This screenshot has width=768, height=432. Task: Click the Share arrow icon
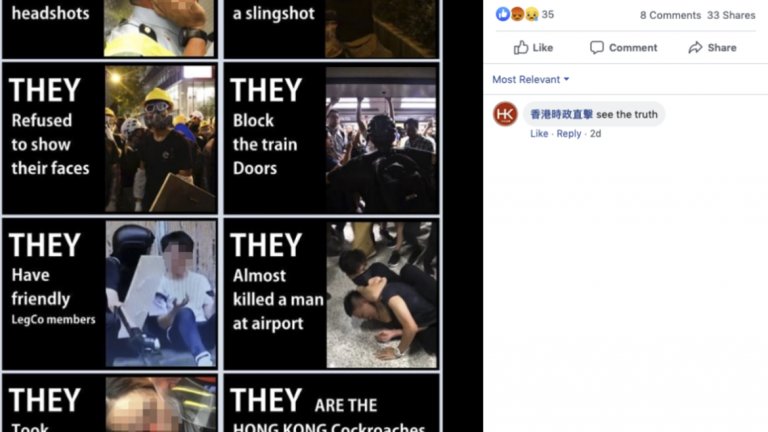[695, 48]
